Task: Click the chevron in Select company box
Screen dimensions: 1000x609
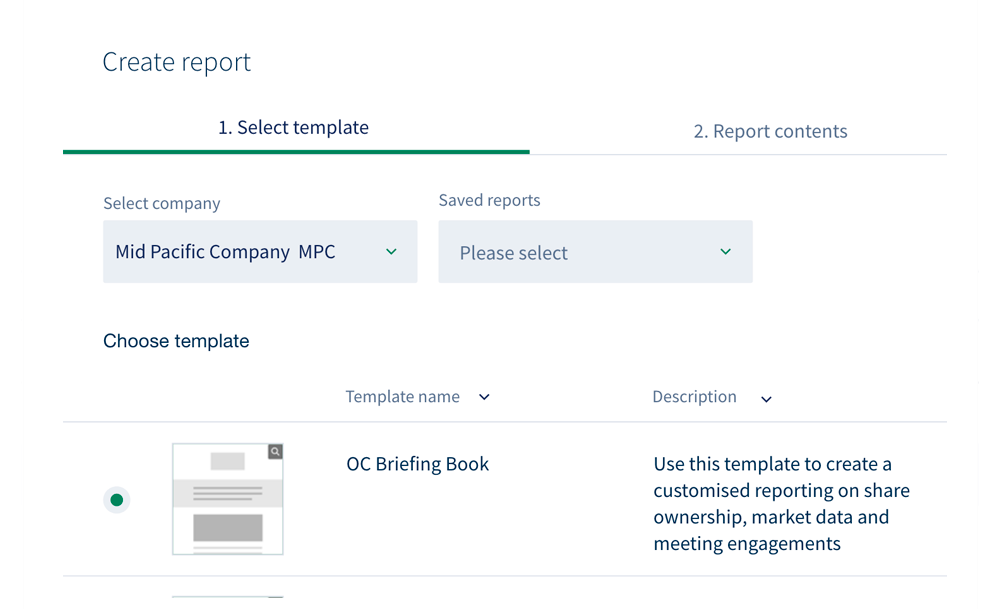Action: pyautogui.click(x=391, y=252)
